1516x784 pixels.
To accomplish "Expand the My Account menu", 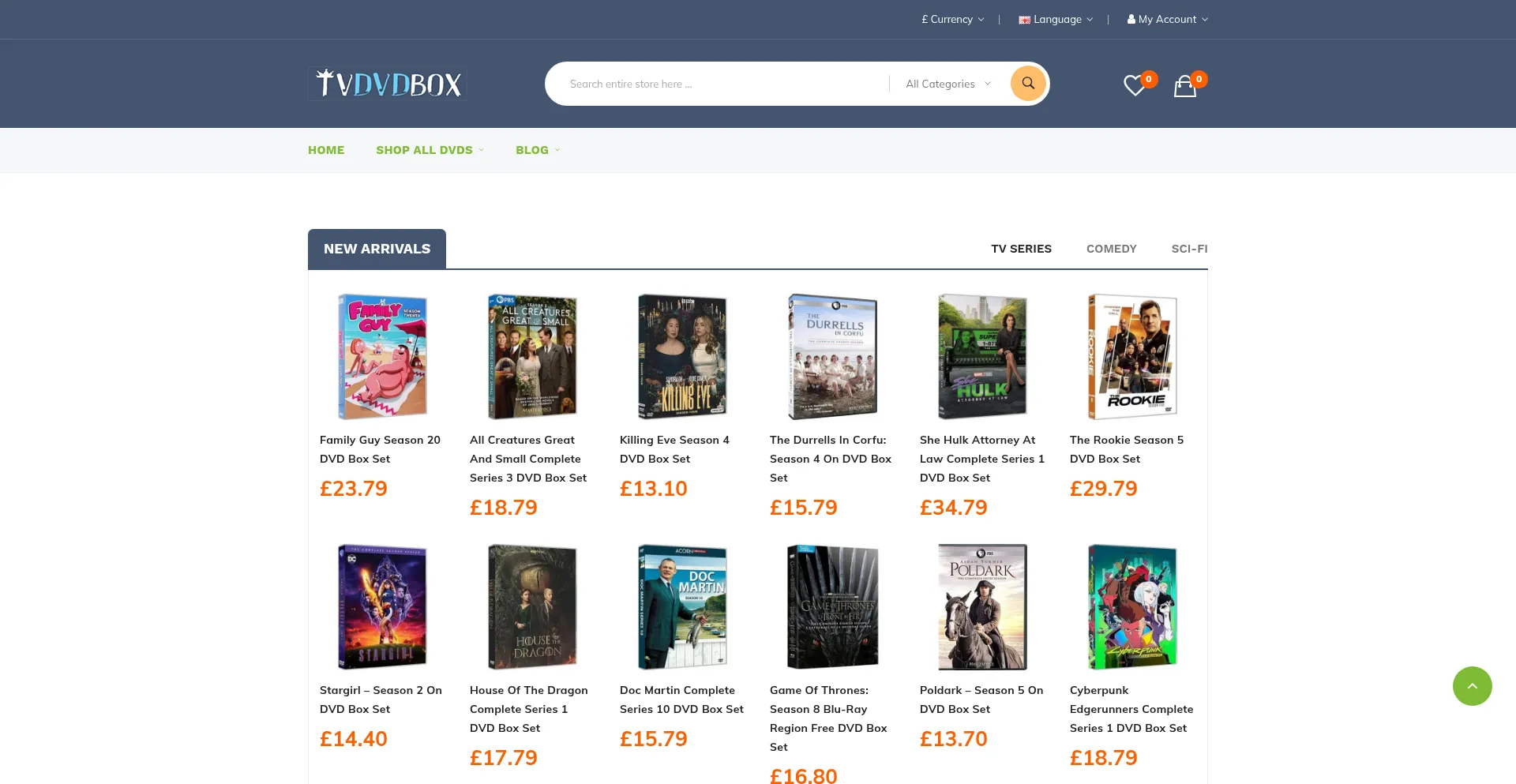I will (1167, 20).
